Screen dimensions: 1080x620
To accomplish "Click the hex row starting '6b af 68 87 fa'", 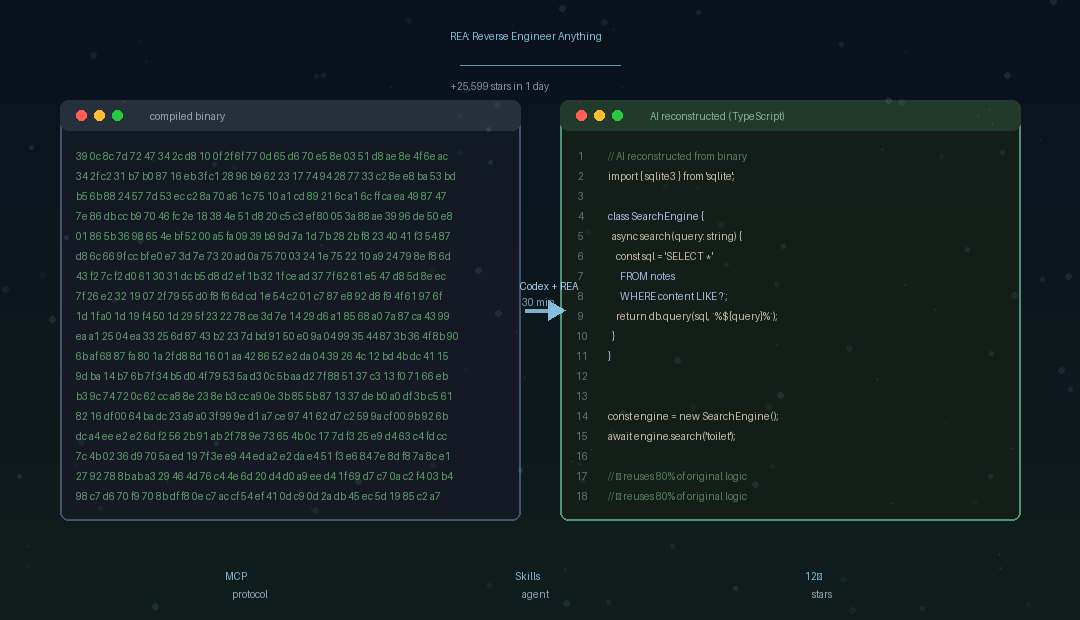I will pyautogui.click(x=262, y=356).
